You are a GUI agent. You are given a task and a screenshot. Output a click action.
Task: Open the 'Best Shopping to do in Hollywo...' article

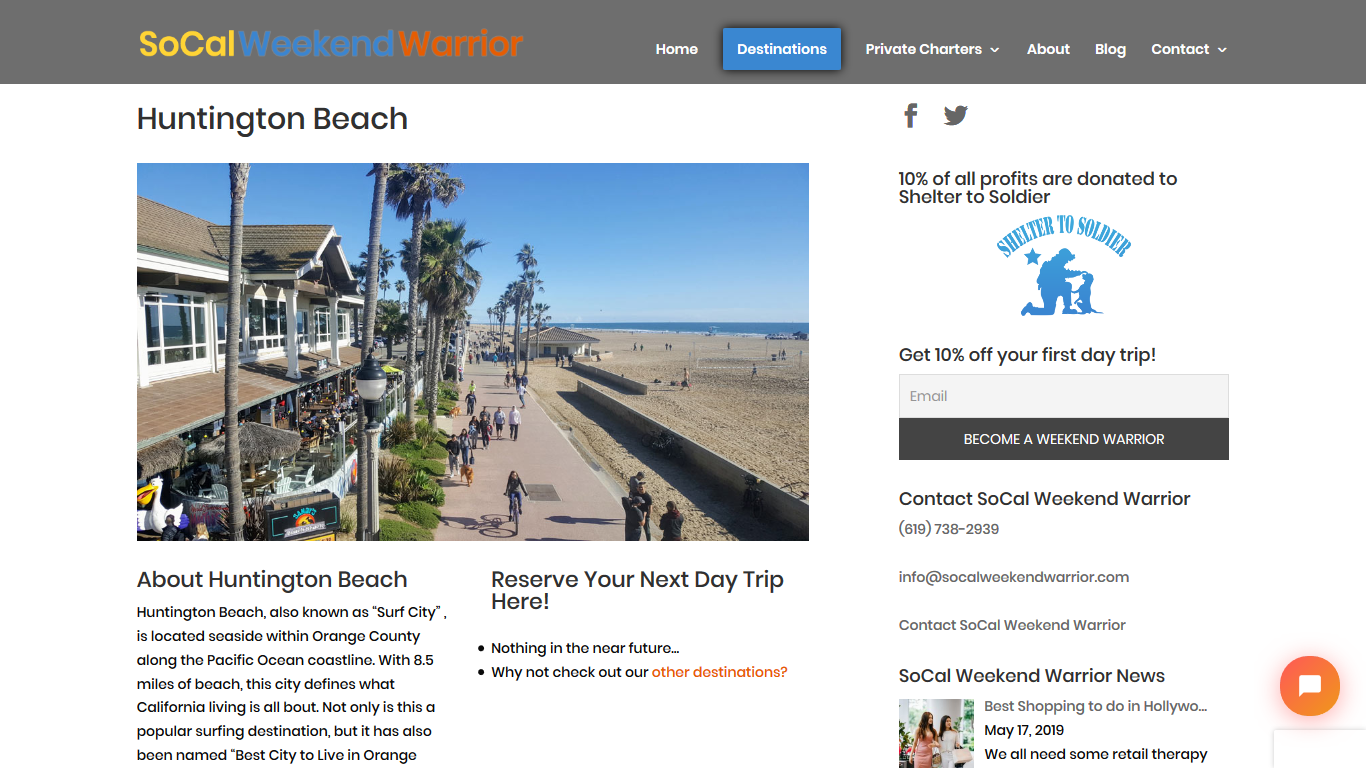[1096, 706]
